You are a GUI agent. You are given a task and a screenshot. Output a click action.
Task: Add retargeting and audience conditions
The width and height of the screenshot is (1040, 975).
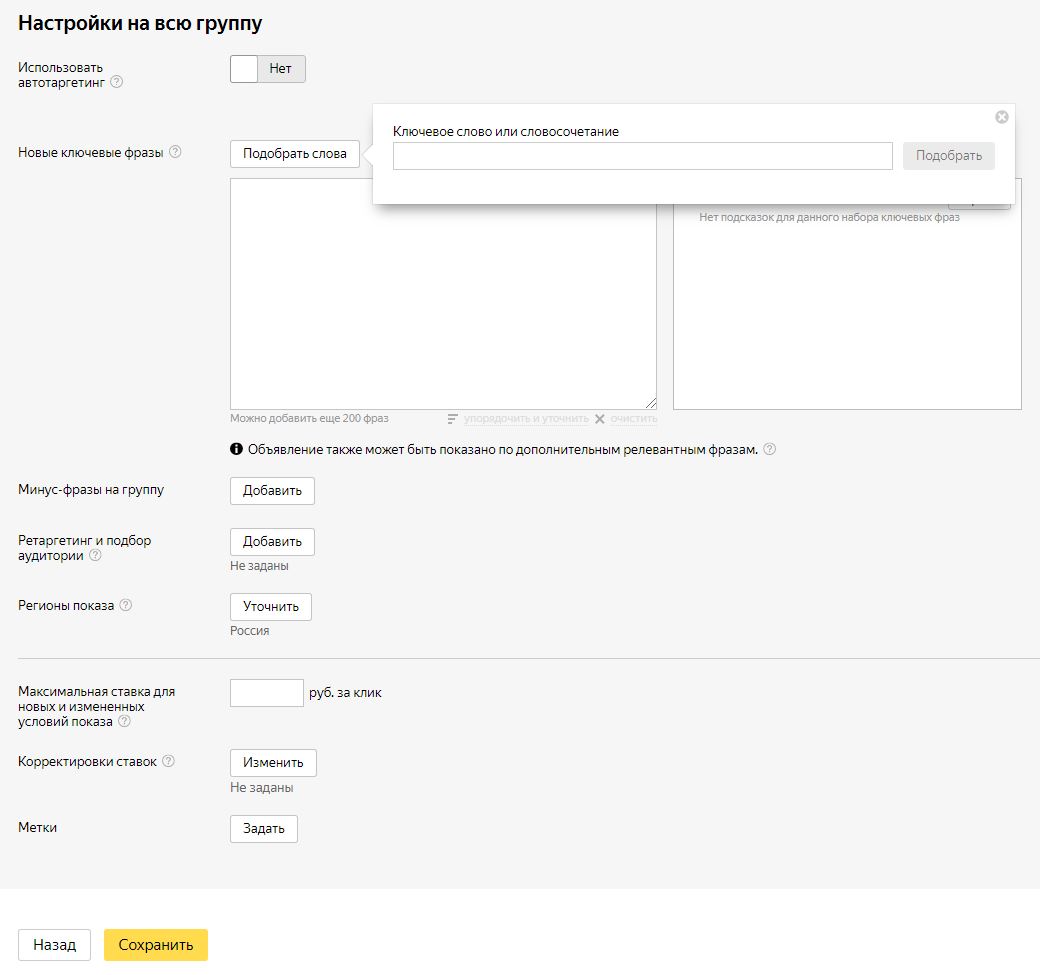coord(272,541)
